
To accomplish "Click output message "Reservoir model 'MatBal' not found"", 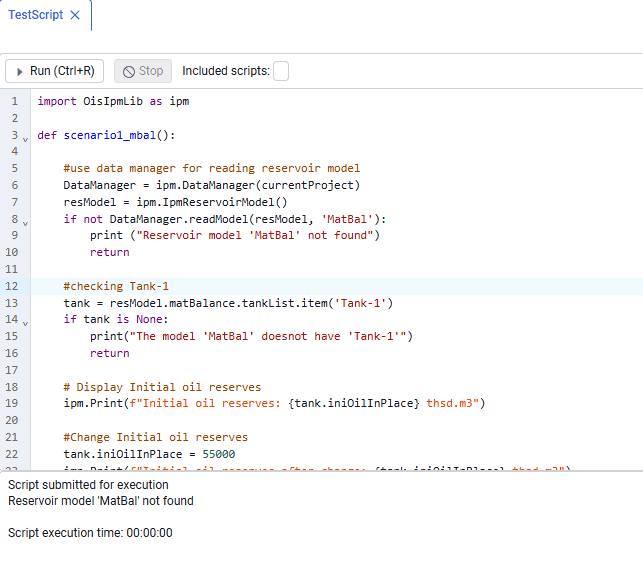I will (x=101, y=501).
